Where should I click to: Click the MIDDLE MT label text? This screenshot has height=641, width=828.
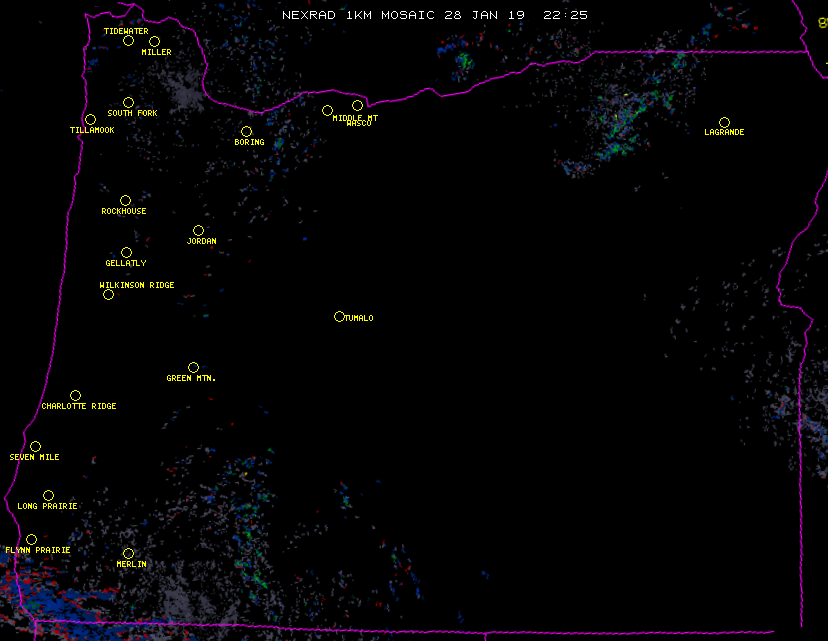click(355, 117)
